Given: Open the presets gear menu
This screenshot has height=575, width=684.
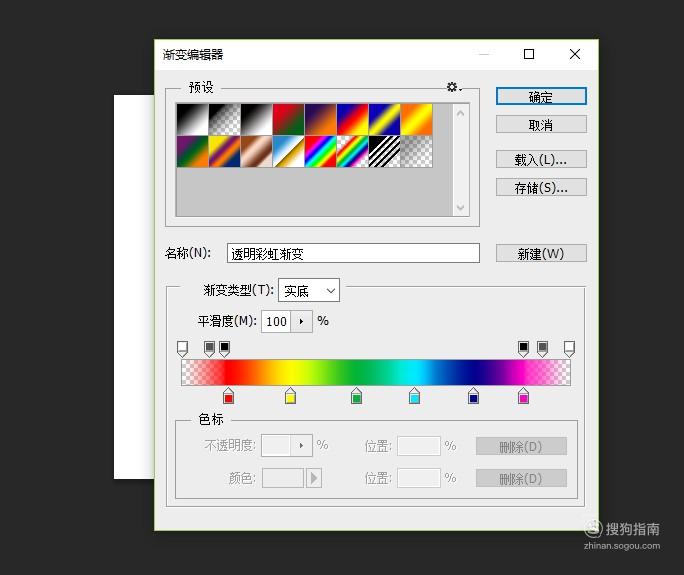Looking at the screenshot, I should click(453, 87).
